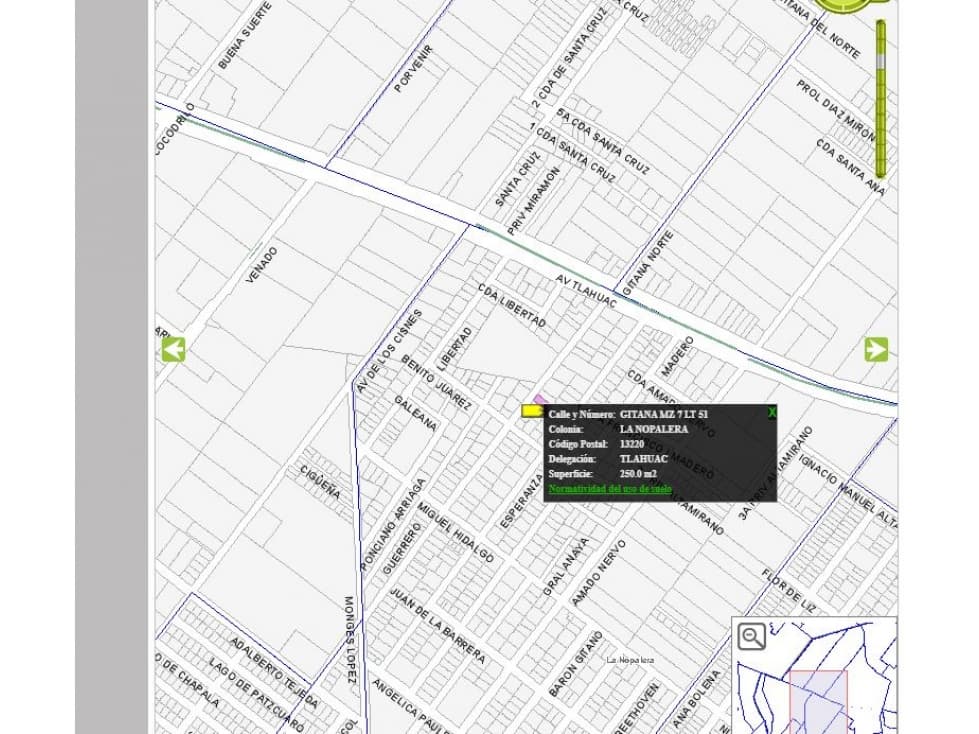Image resolution: width=979 pixels, height=734 pixels.
Task: Pan the map east with right green arrow
Action: coord(876,350)
